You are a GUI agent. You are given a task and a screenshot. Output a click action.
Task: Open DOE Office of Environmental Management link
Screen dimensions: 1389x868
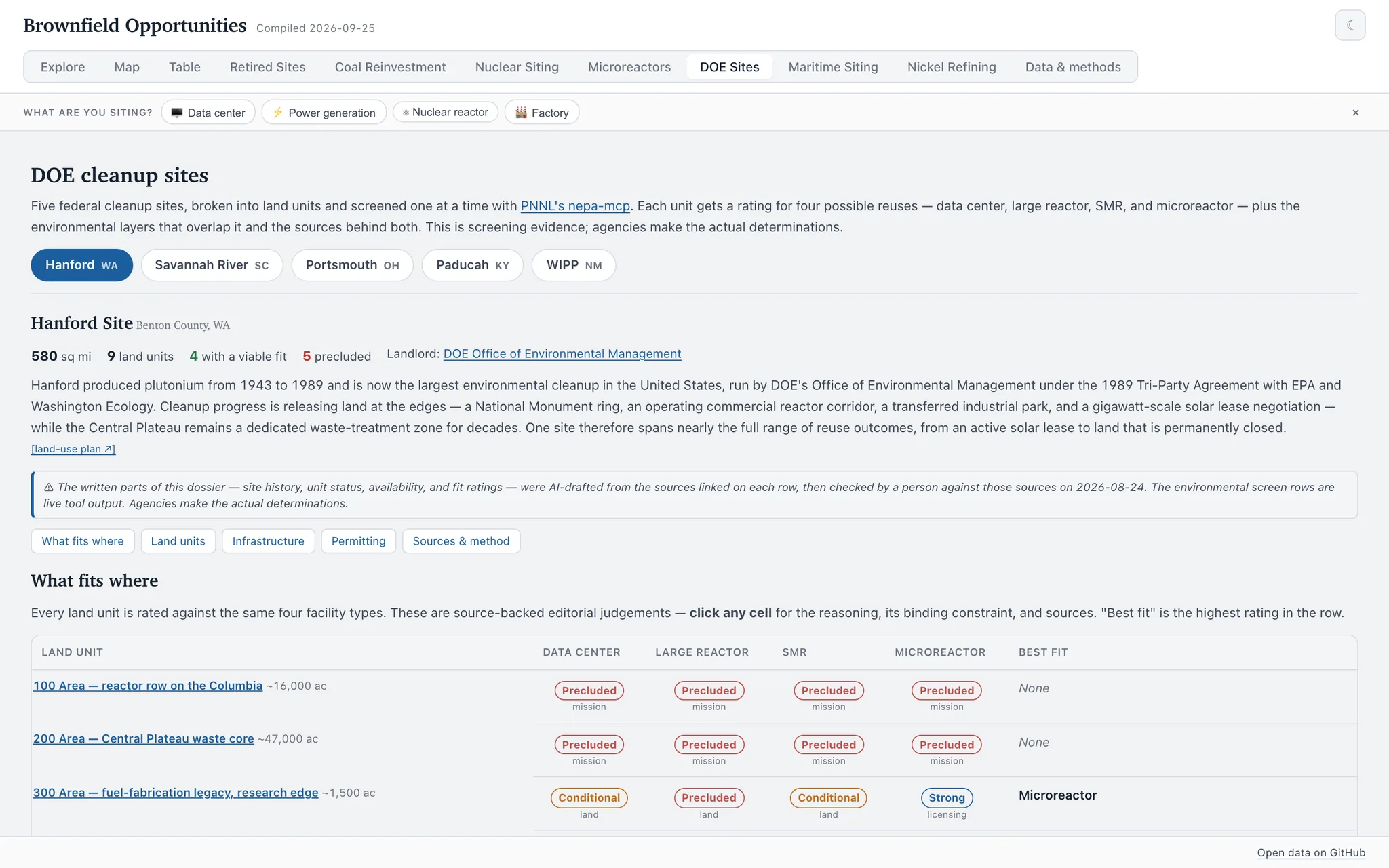tap(562, 354)
